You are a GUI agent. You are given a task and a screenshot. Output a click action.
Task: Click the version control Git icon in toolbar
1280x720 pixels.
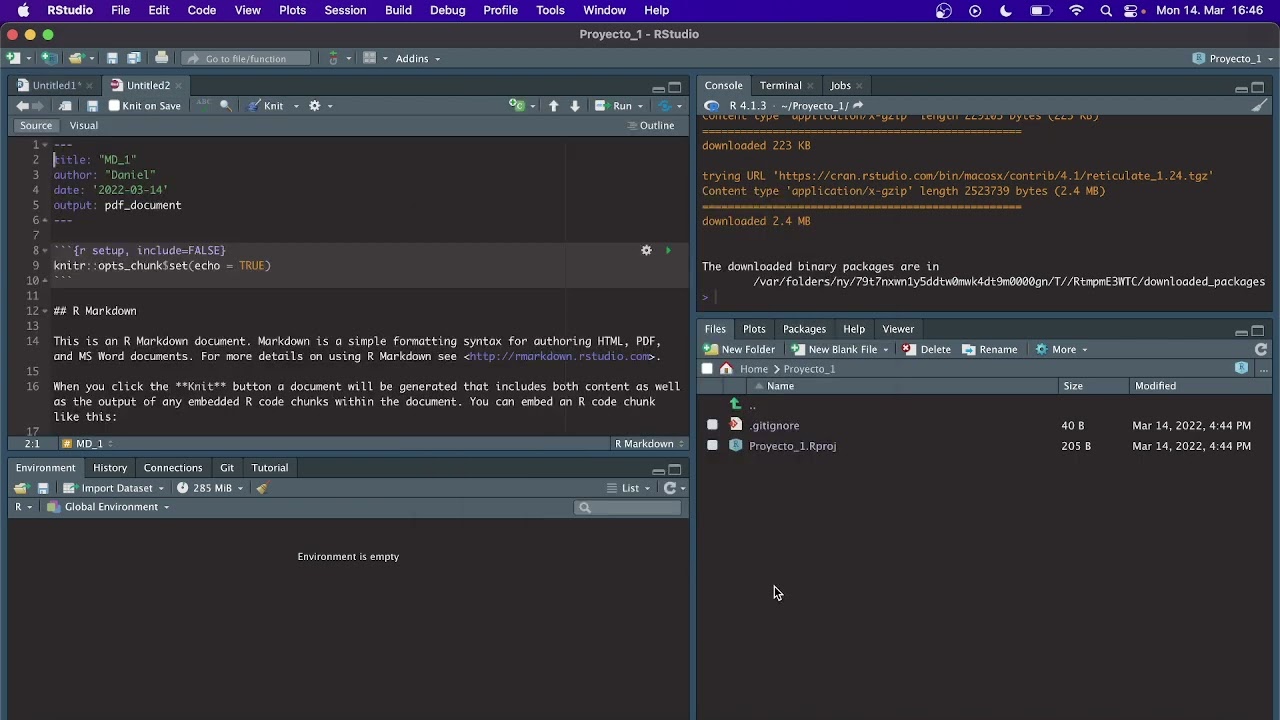333,58
